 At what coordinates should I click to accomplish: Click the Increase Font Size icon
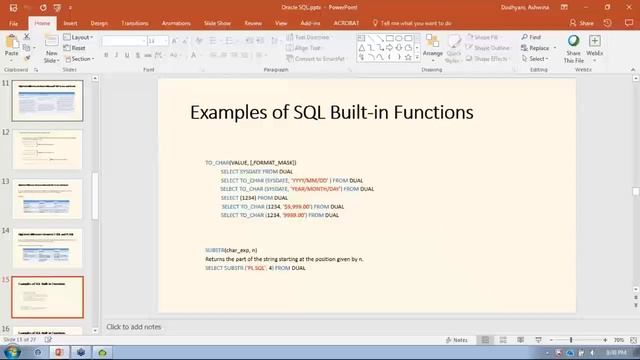pyautogui.click(x=175, y=41)
